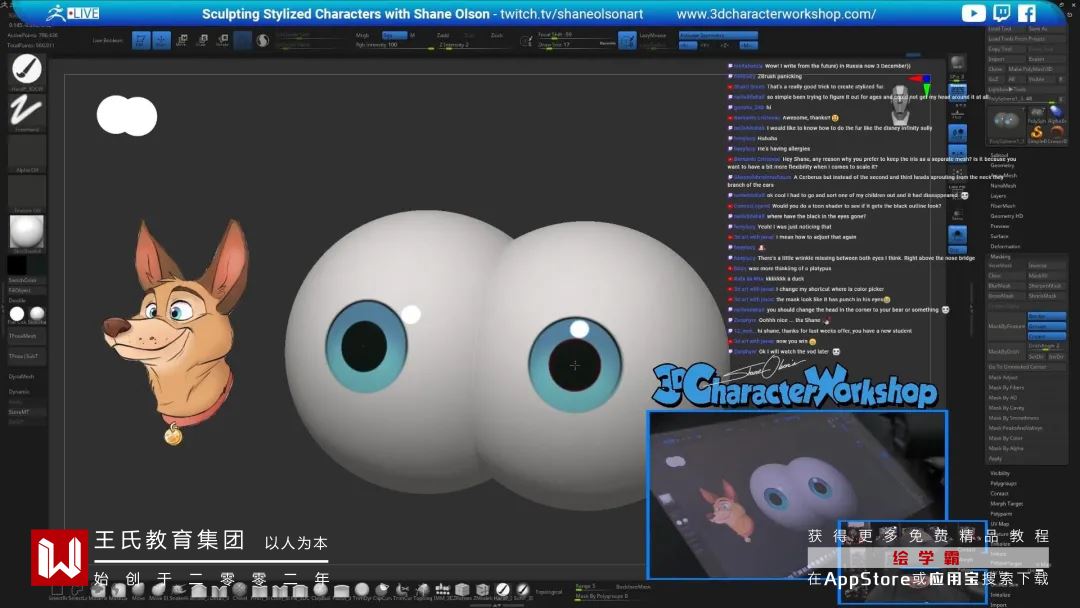This screenshot has width=1080, height=608.
Task: Open the Morph Target section
Action: tap(1006, 503)
